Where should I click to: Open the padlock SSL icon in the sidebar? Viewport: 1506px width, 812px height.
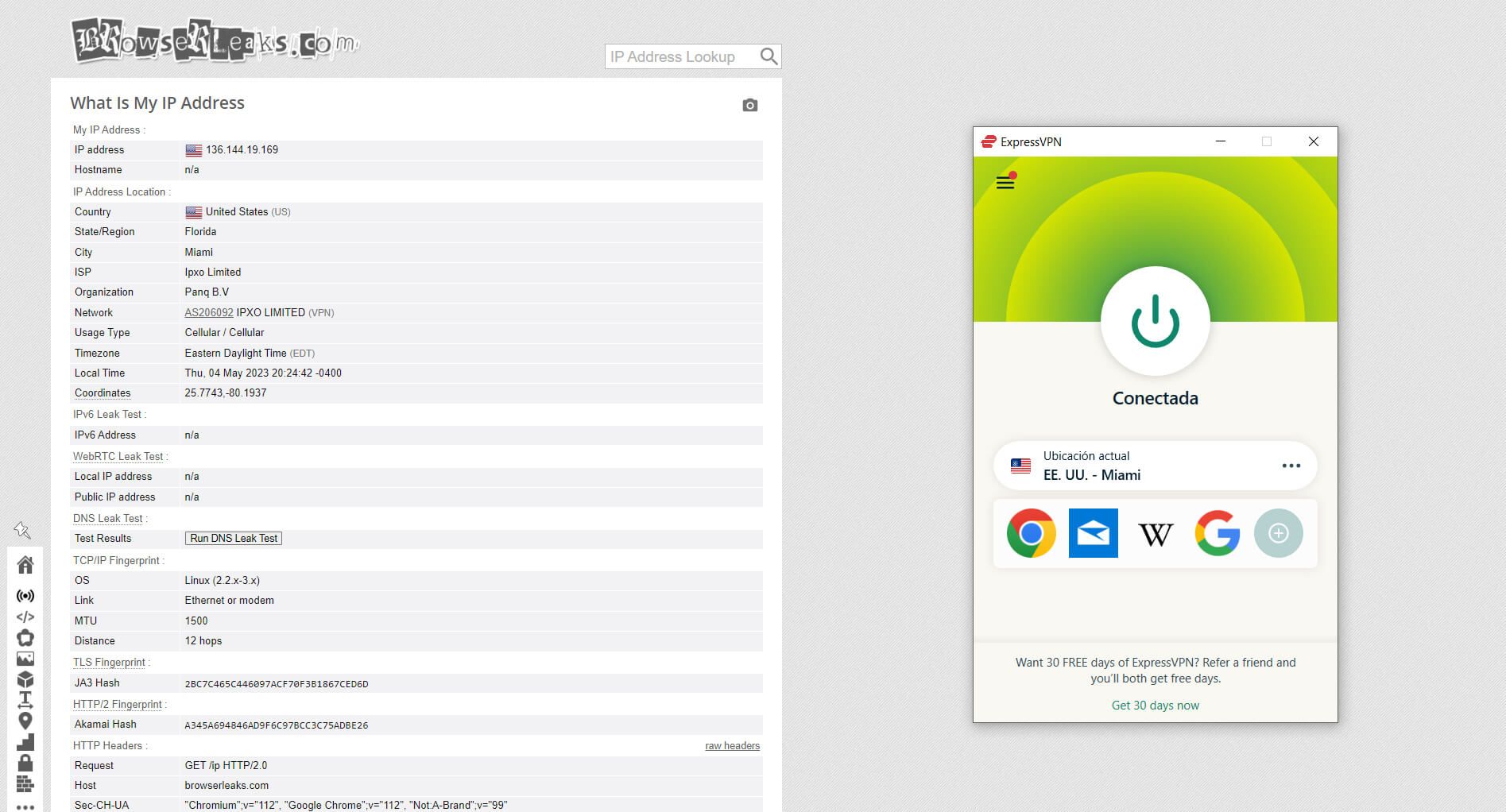tap(25, 763)
